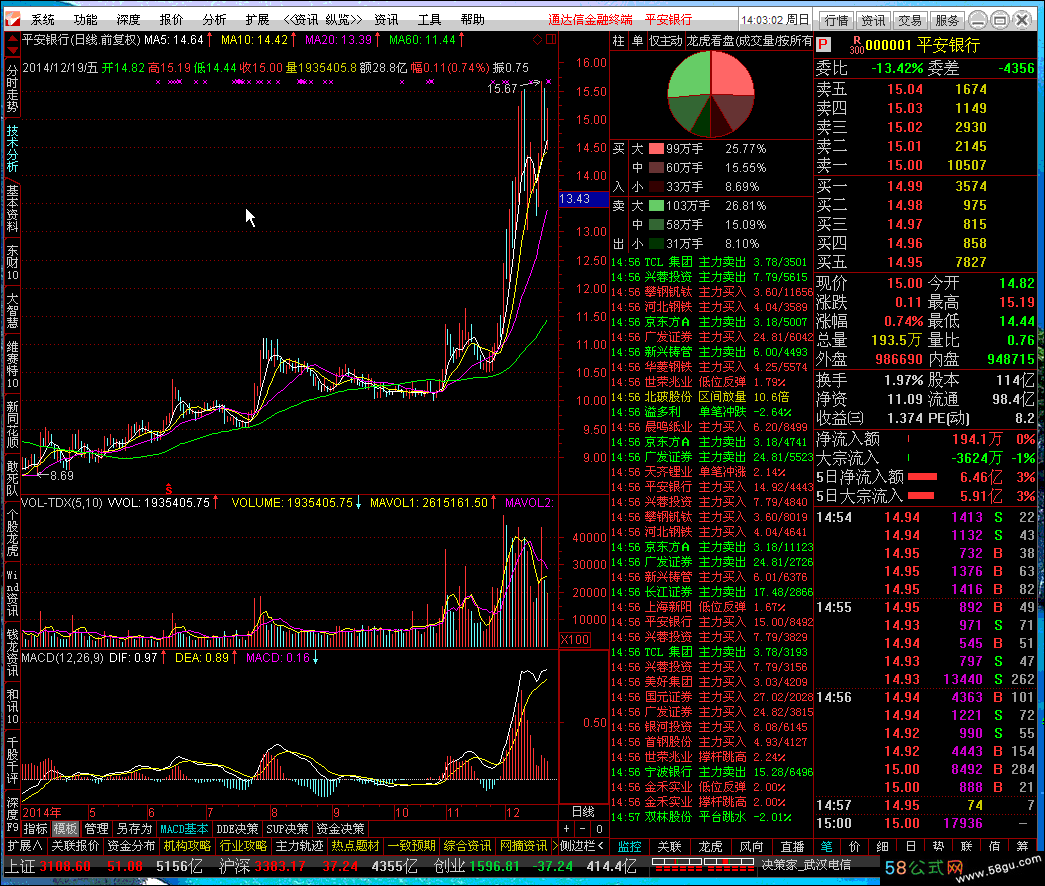Click red large-buy color swatch 99万手
Screen dimensions: 1045x886
[x=656, y=149]
